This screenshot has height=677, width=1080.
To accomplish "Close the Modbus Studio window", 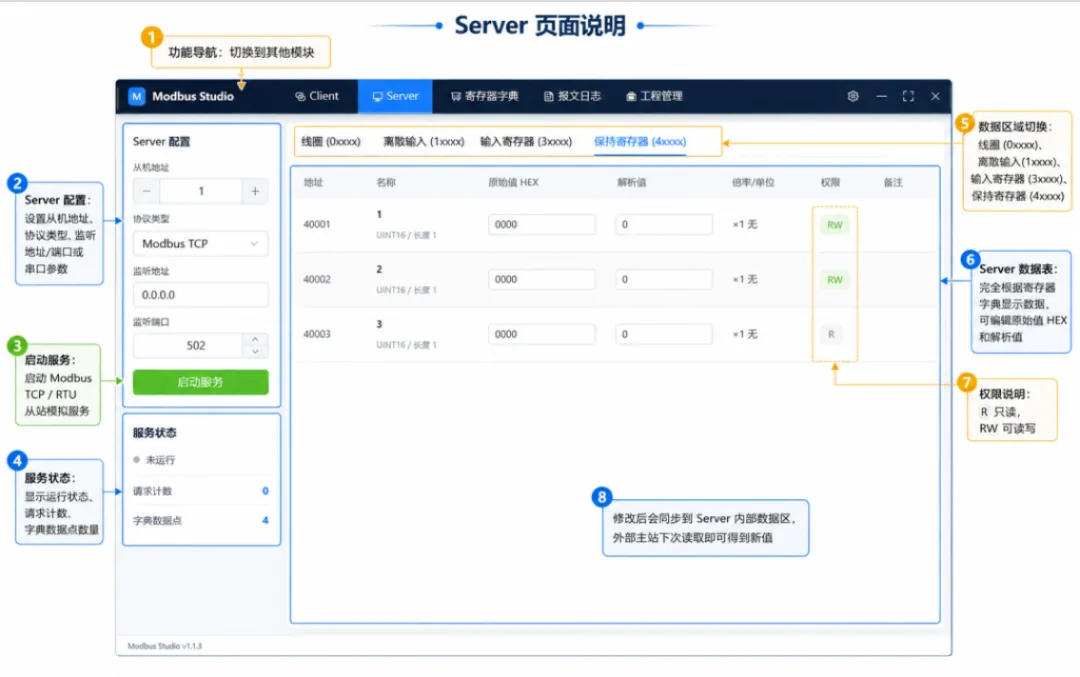I will tap(935, 96).
